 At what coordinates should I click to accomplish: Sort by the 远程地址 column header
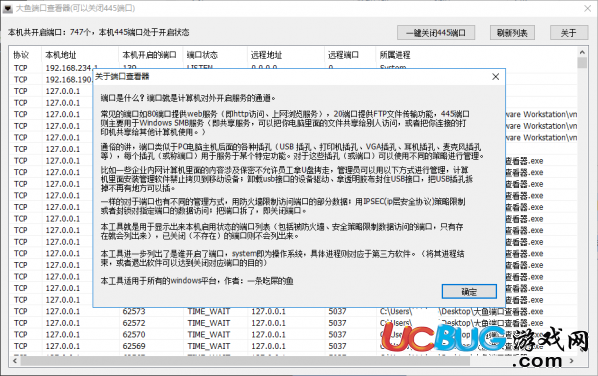[x=286, y=55]
